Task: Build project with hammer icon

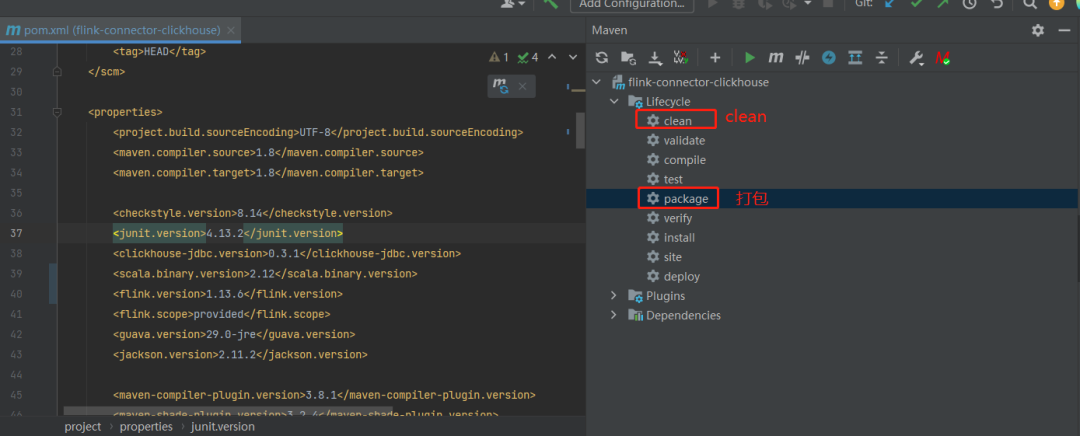Action: tap(550, 3)
